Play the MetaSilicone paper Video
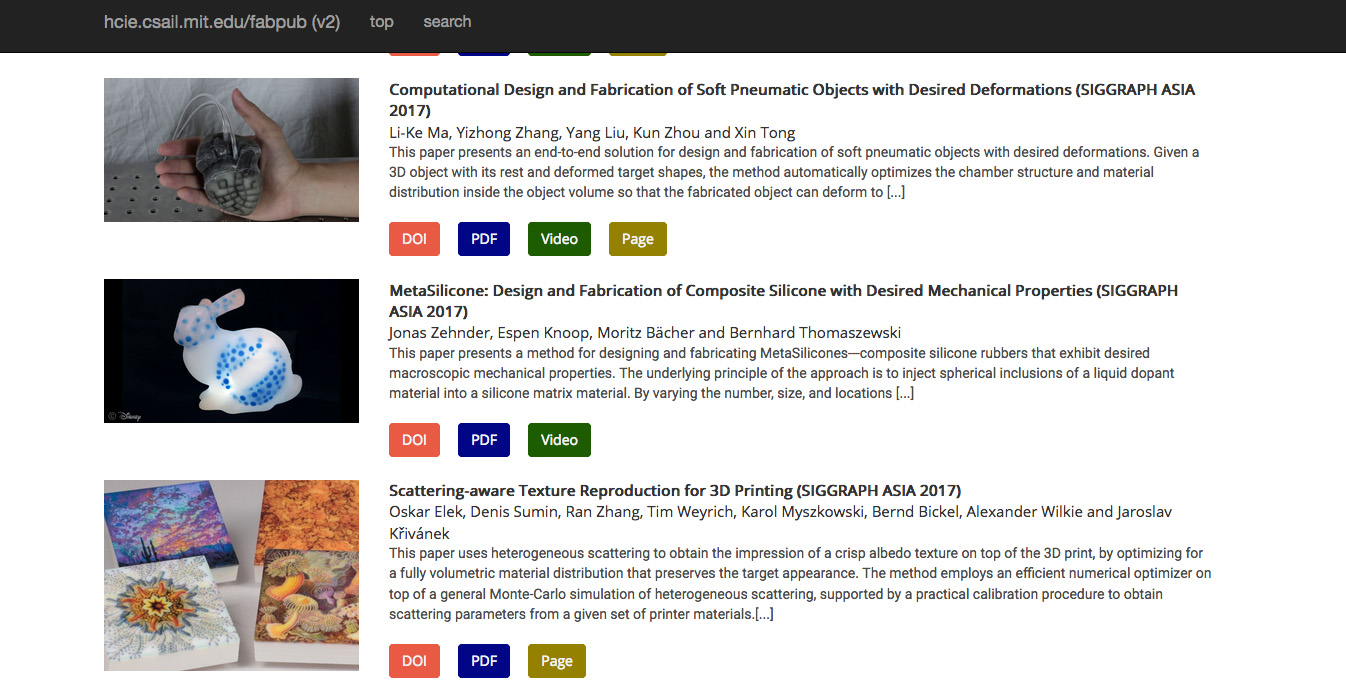1346x688 pixels. pos(559,440)
